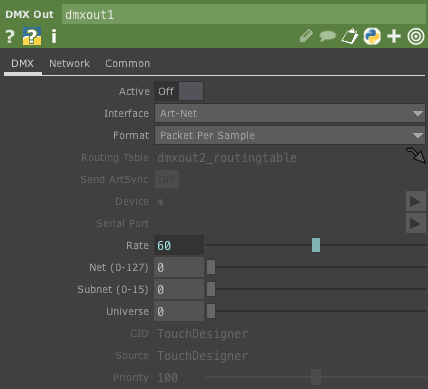Image resolution: width=428 pixels, height=389 pixels.
Task: Open the Device menu arrow button
Action: point(415,201)
